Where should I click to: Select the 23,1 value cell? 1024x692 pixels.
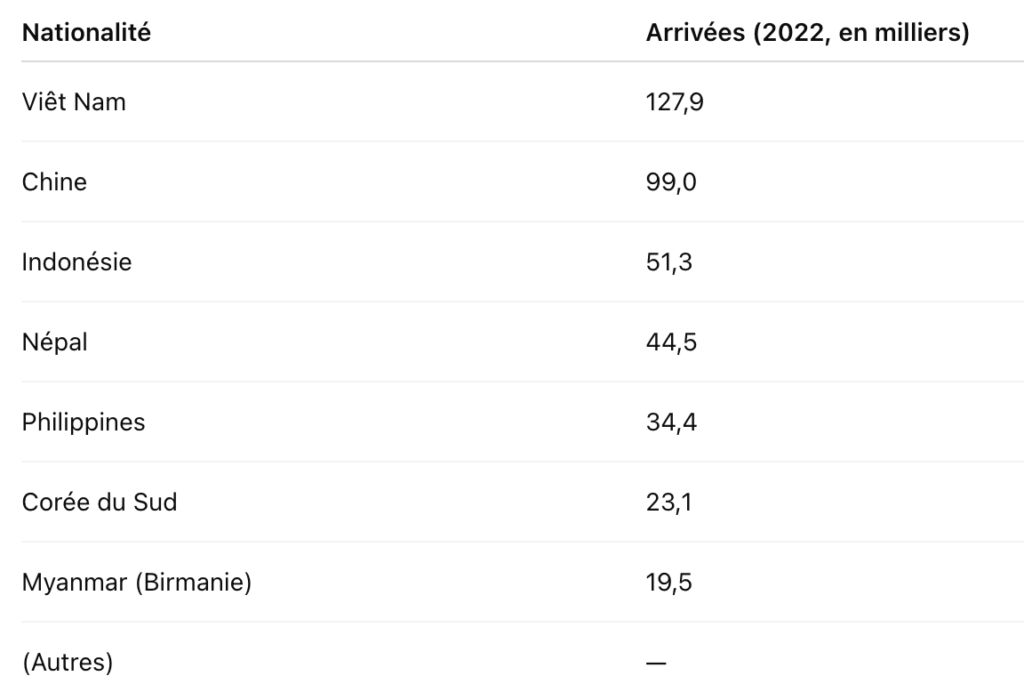(669, 503)
